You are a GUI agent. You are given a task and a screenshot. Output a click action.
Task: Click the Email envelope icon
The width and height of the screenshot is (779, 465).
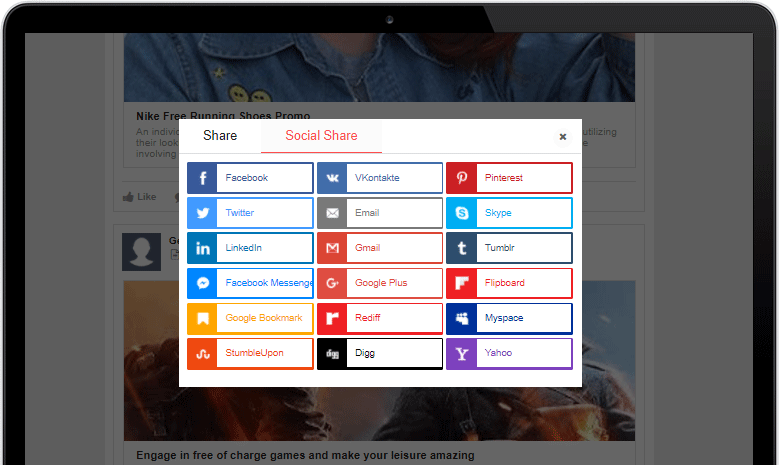click(332, 213)
